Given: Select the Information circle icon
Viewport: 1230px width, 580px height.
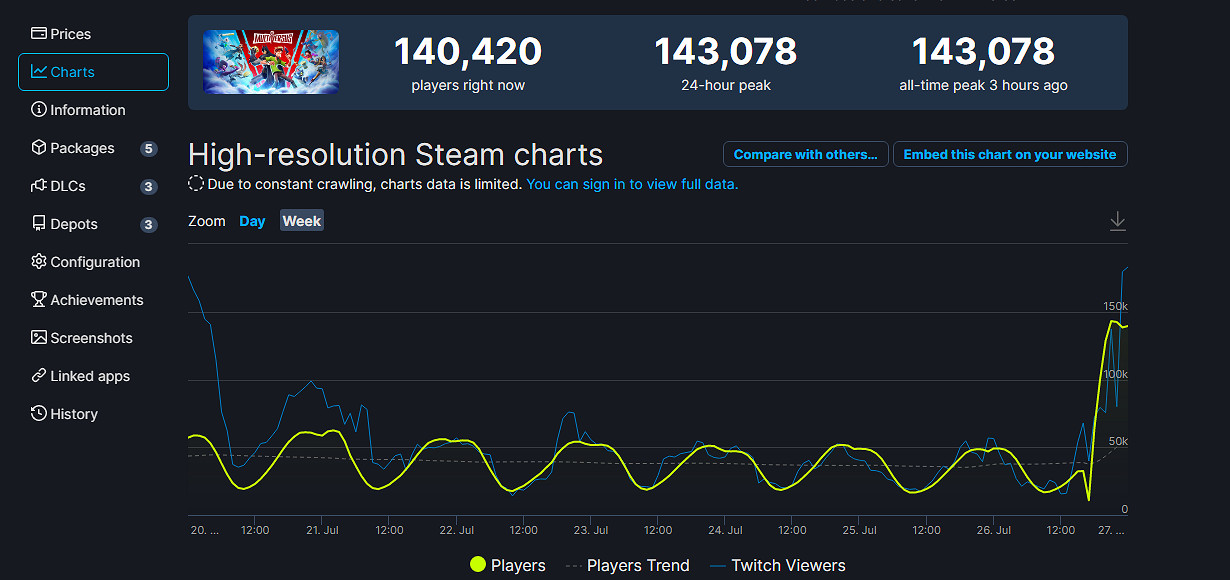Looking at the screenshot, I should pyautogui.click(x=39, y=110).
